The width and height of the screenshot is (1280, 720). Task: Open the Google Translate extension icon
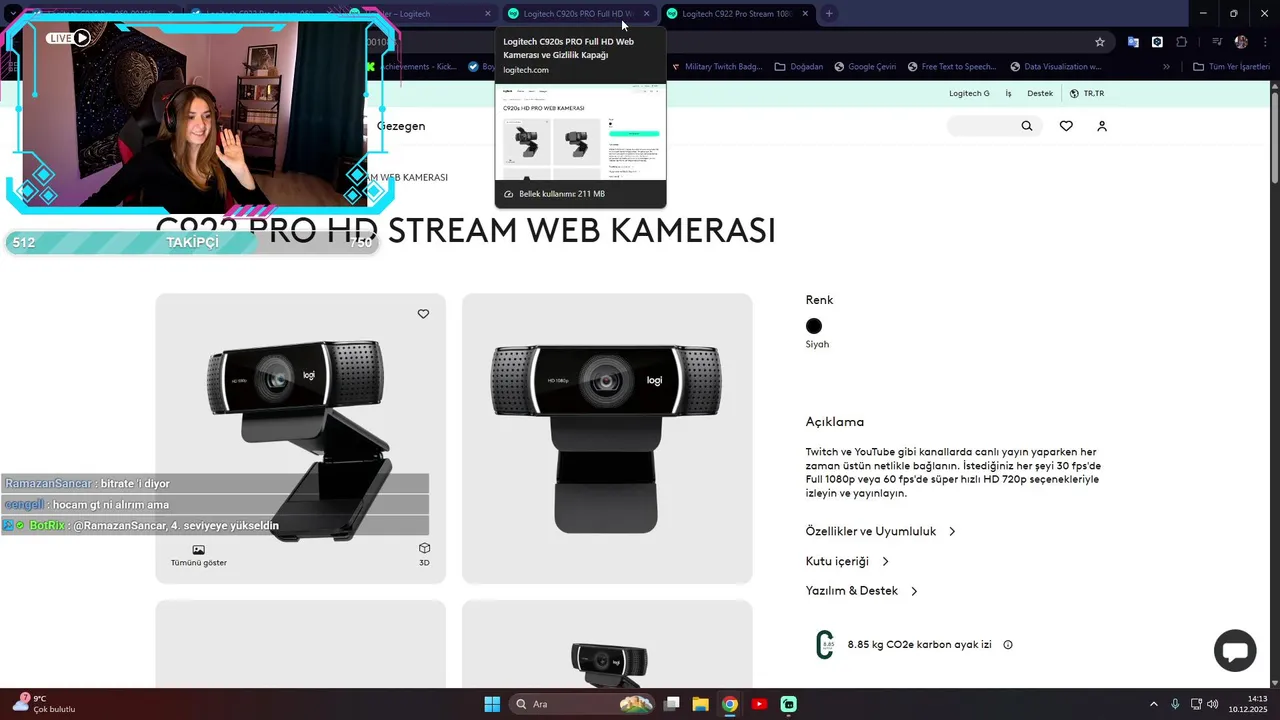coord(1133,42)
